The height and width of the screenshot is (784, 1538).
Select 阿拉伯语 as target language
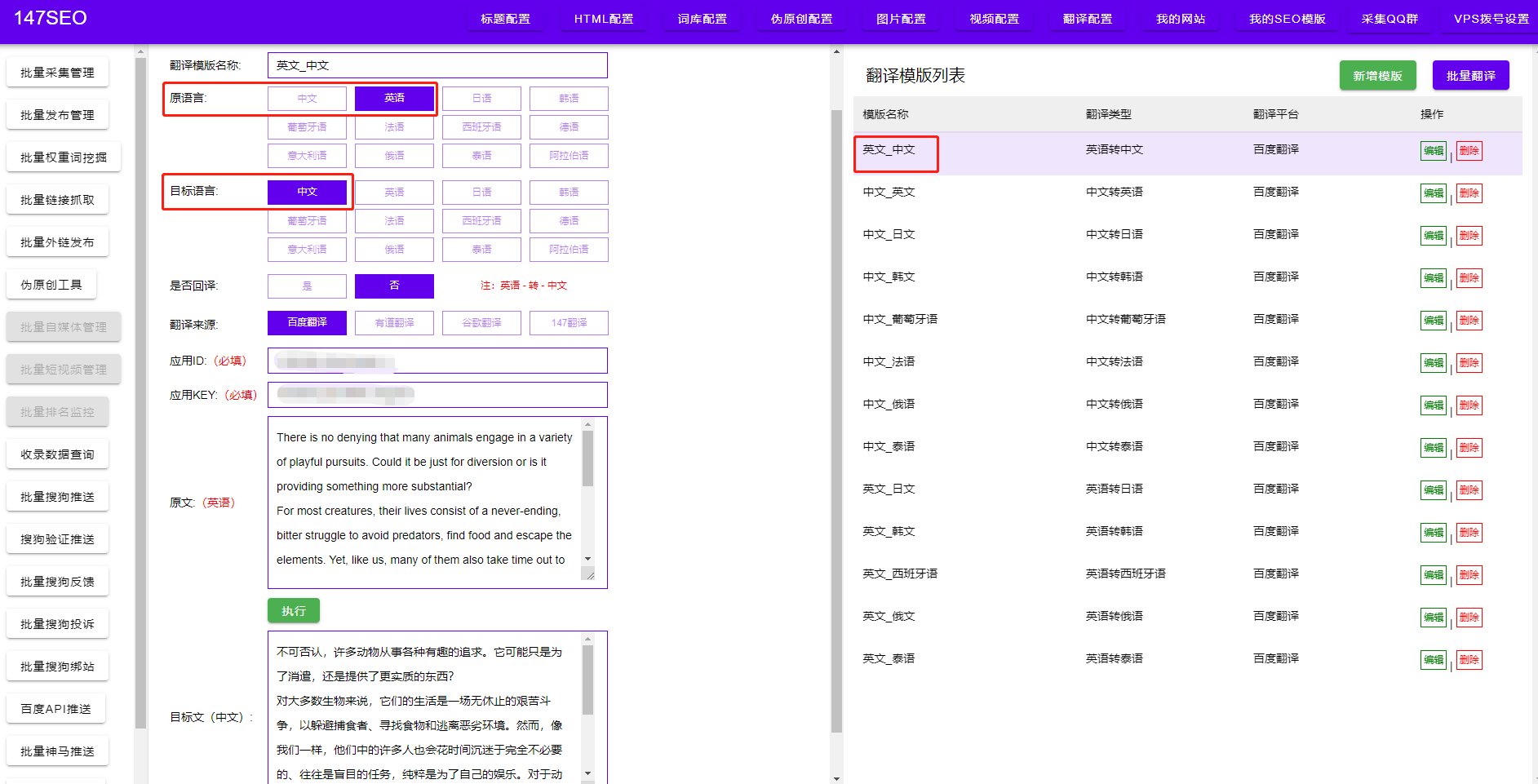coord(569,249)
